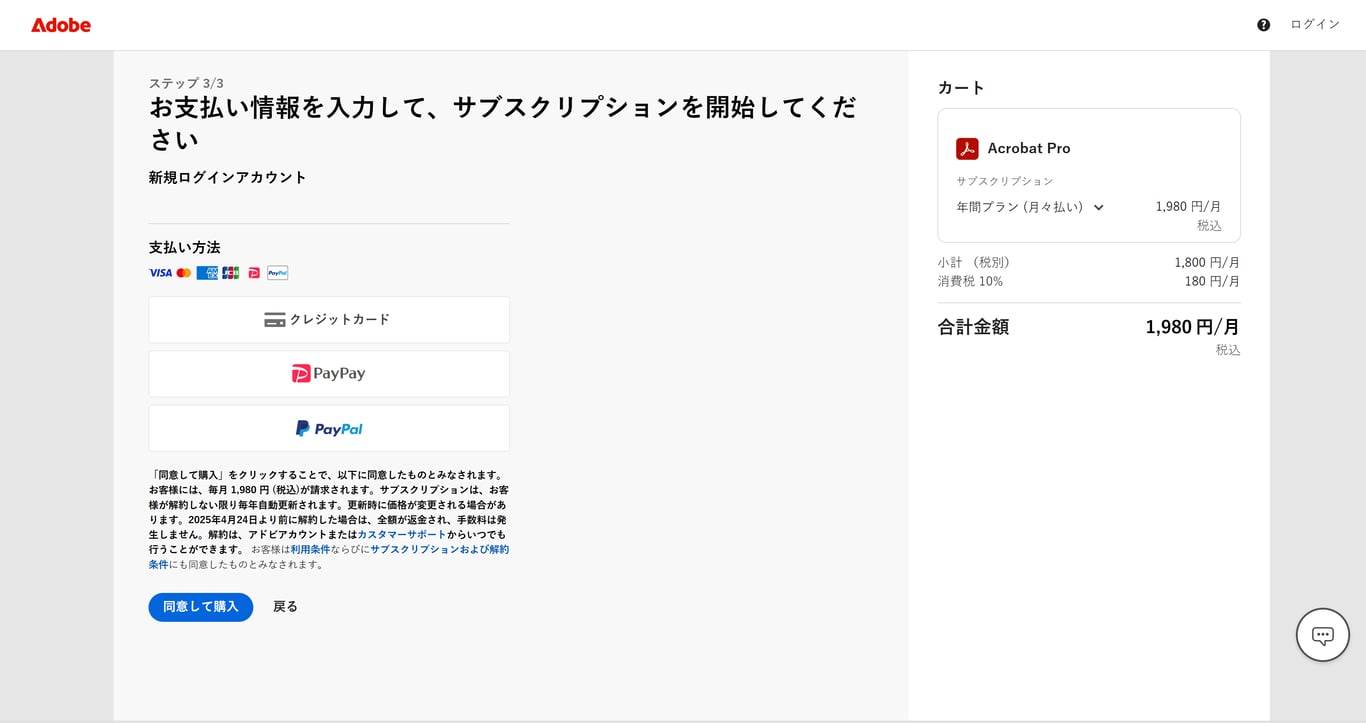Choose PayPay as the payment method
The width and height of the screenshot is (1366, 723).
tap(328, 373)
